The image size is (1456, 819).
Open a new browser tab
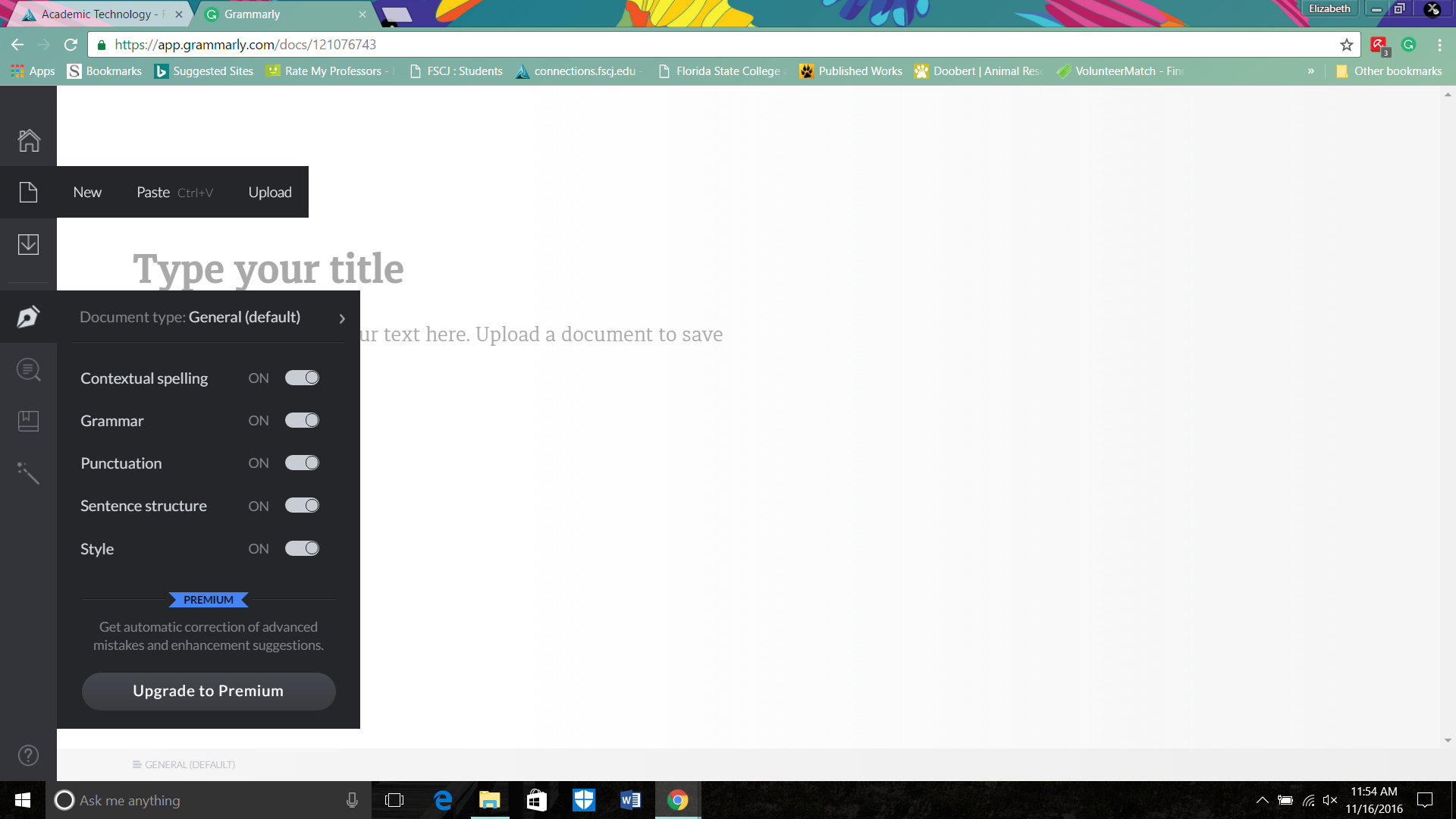397,14
